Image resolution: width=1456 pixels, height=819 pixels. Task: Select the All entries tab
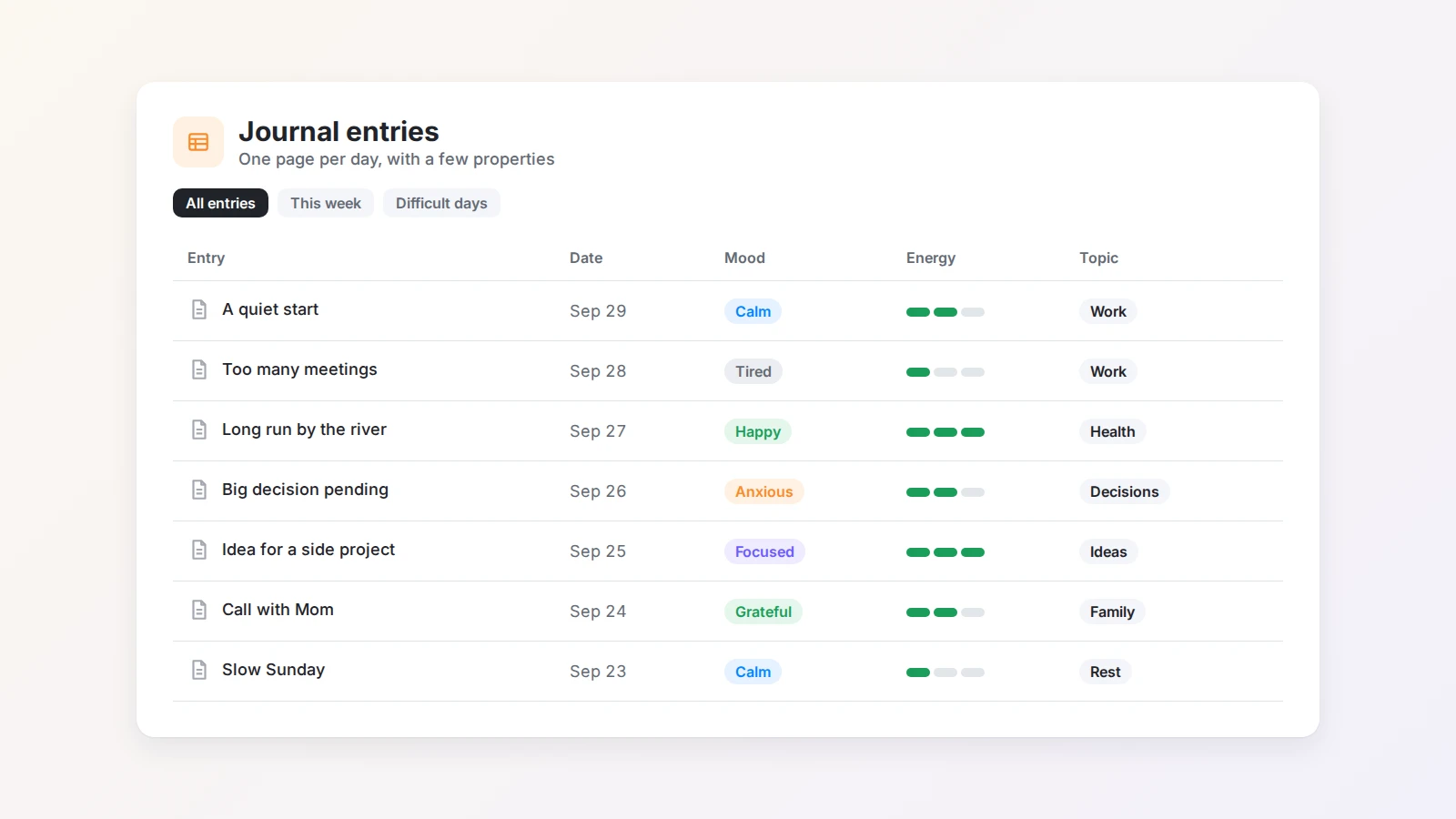[220, 203]
